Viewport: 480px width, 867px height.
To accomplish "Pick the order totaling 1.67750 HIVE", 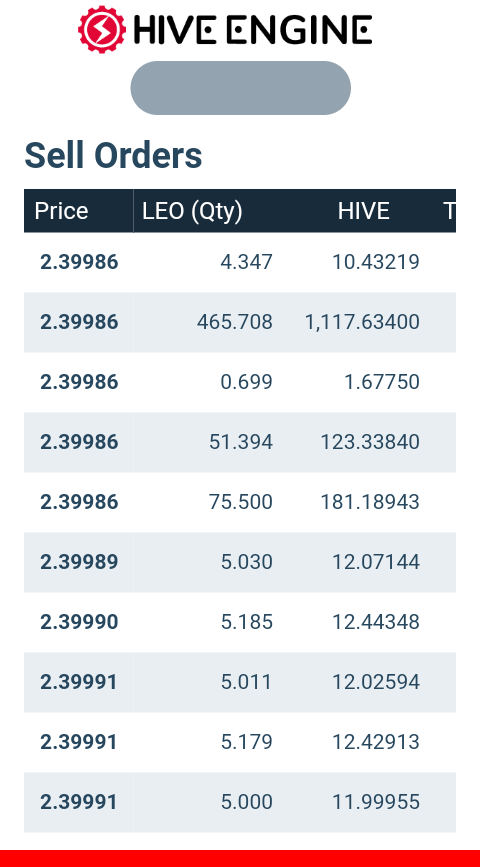I will point(240,382).
